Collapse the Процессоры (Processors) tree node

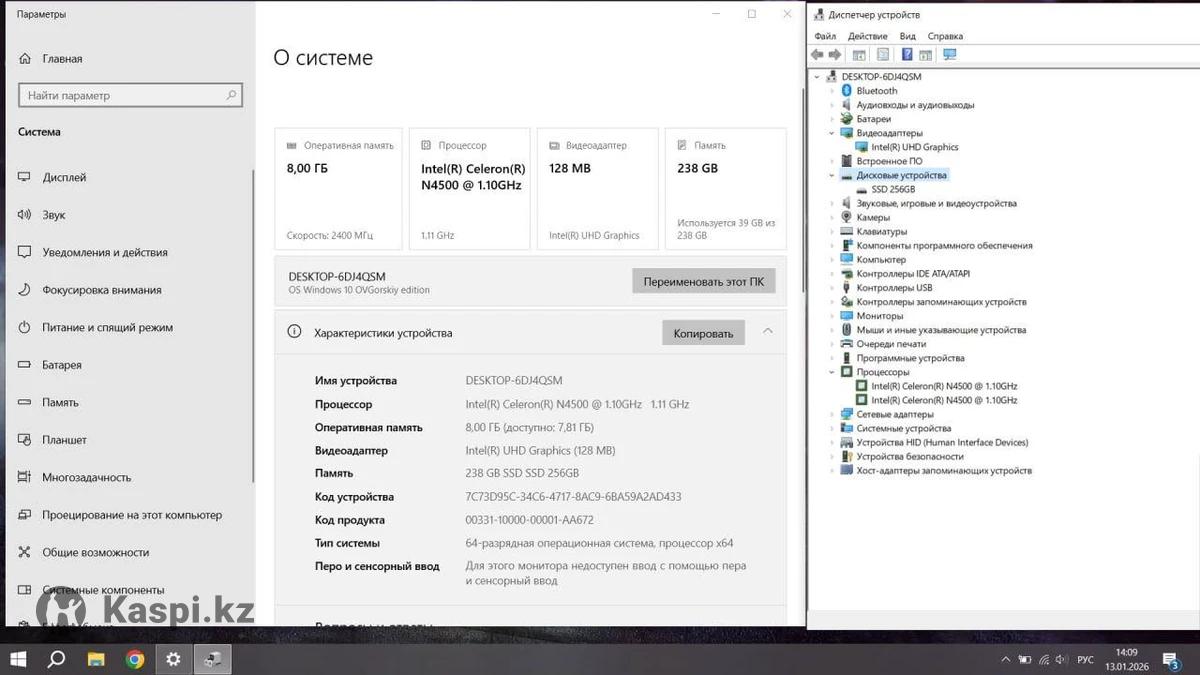click(x=831, y=372)
